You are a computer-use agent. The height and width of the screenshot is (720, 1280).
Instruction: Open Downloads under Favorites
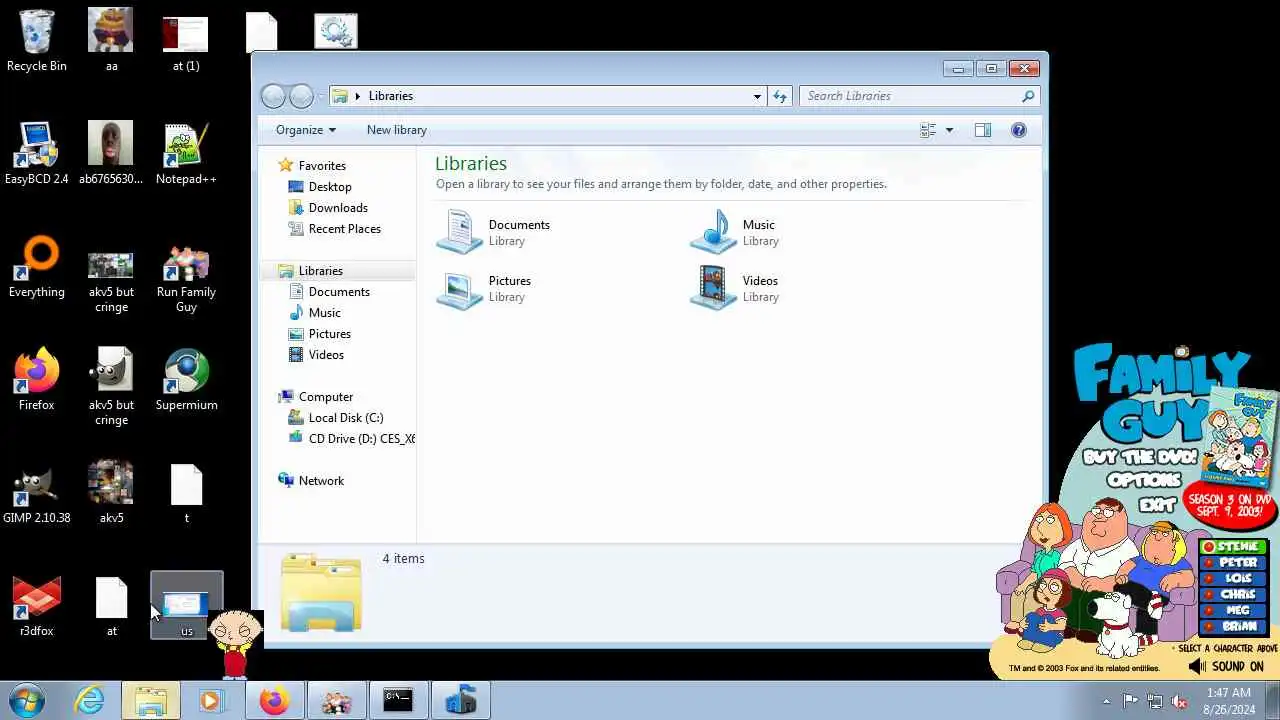(x=338, y=208)
